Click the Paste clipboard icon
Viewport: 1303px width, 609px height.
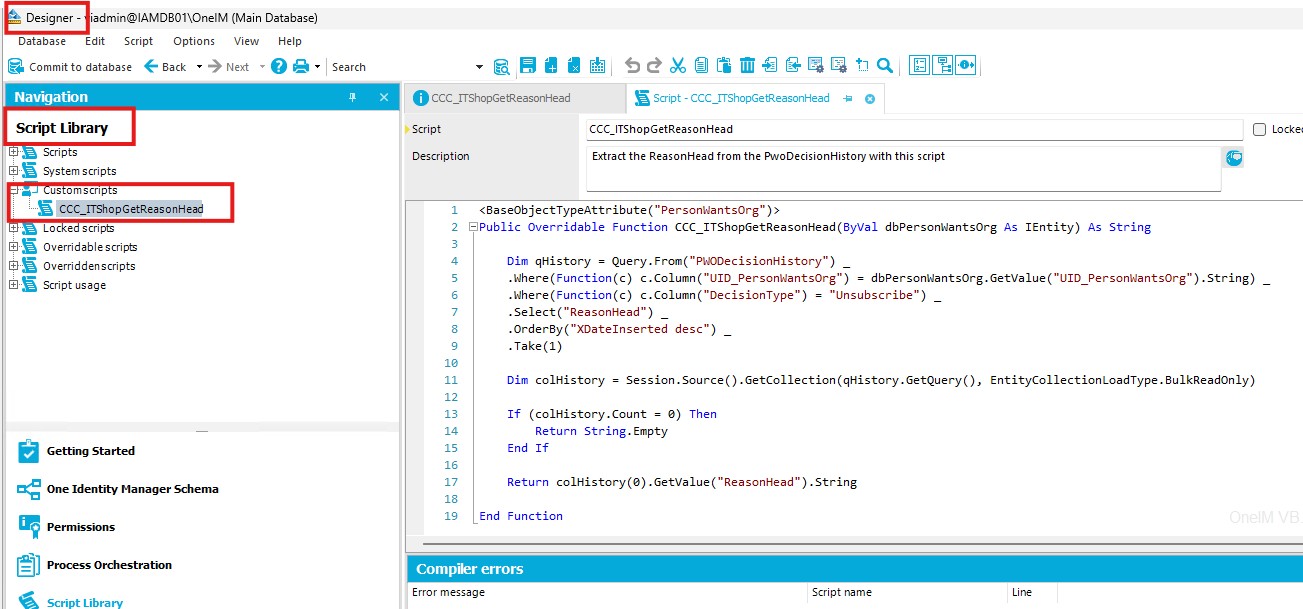click(724, 66)
